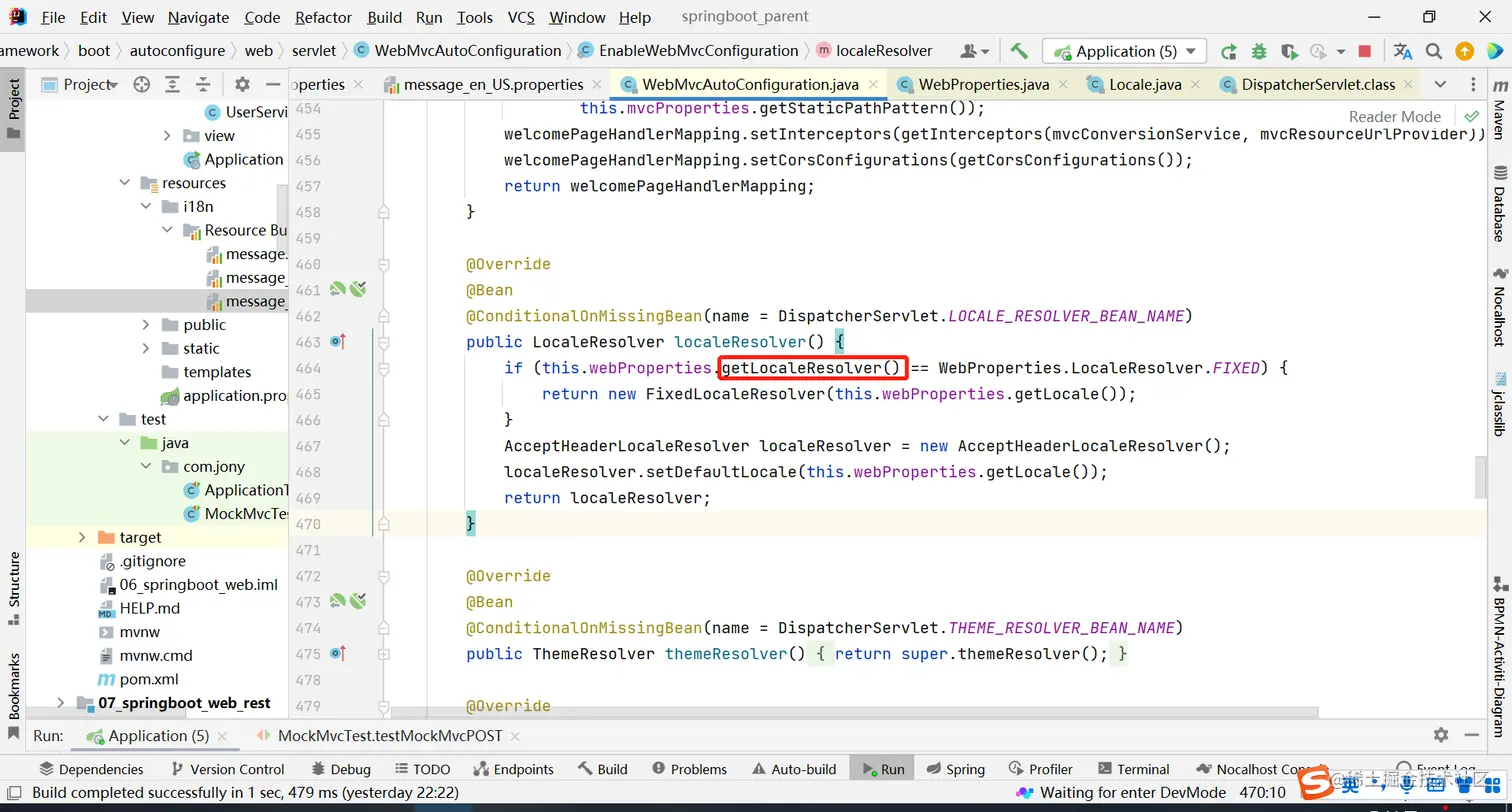Locate the opened file in Project tree
Image resolution: width=1512 pixels, height=812 pixels.
(142, 85)
